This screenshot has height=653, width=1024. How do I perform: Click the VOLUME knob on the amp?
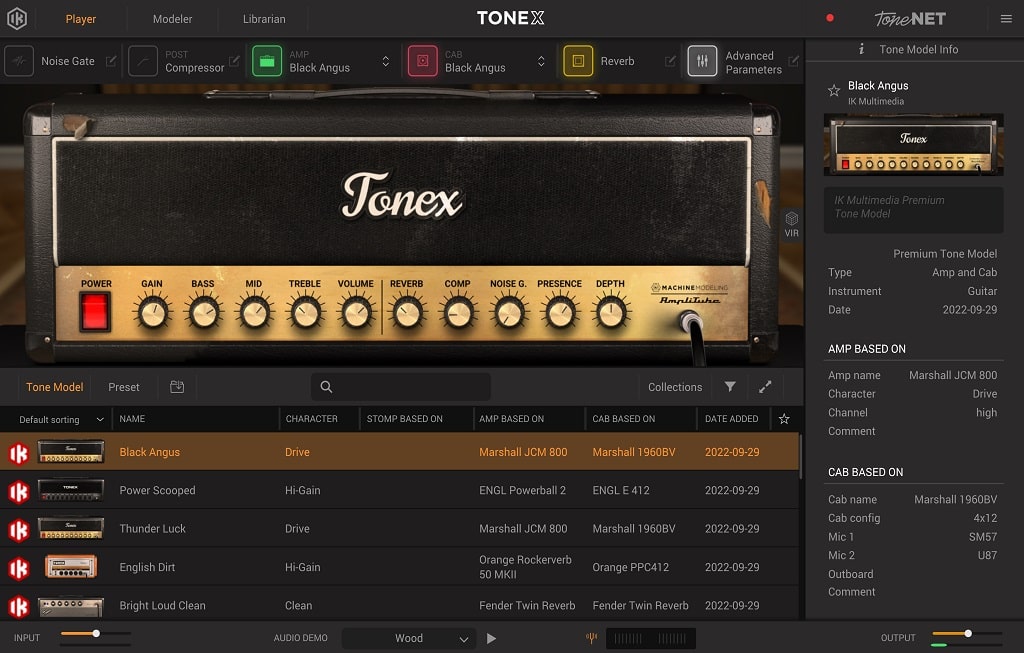point(357,313)
